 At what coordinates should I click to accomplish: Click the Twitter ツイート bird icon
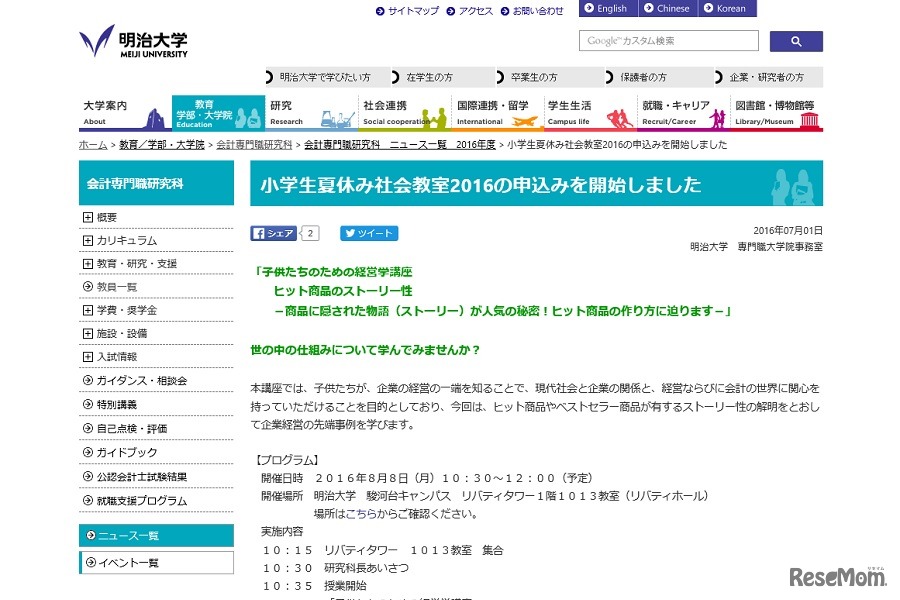[348, 233]
